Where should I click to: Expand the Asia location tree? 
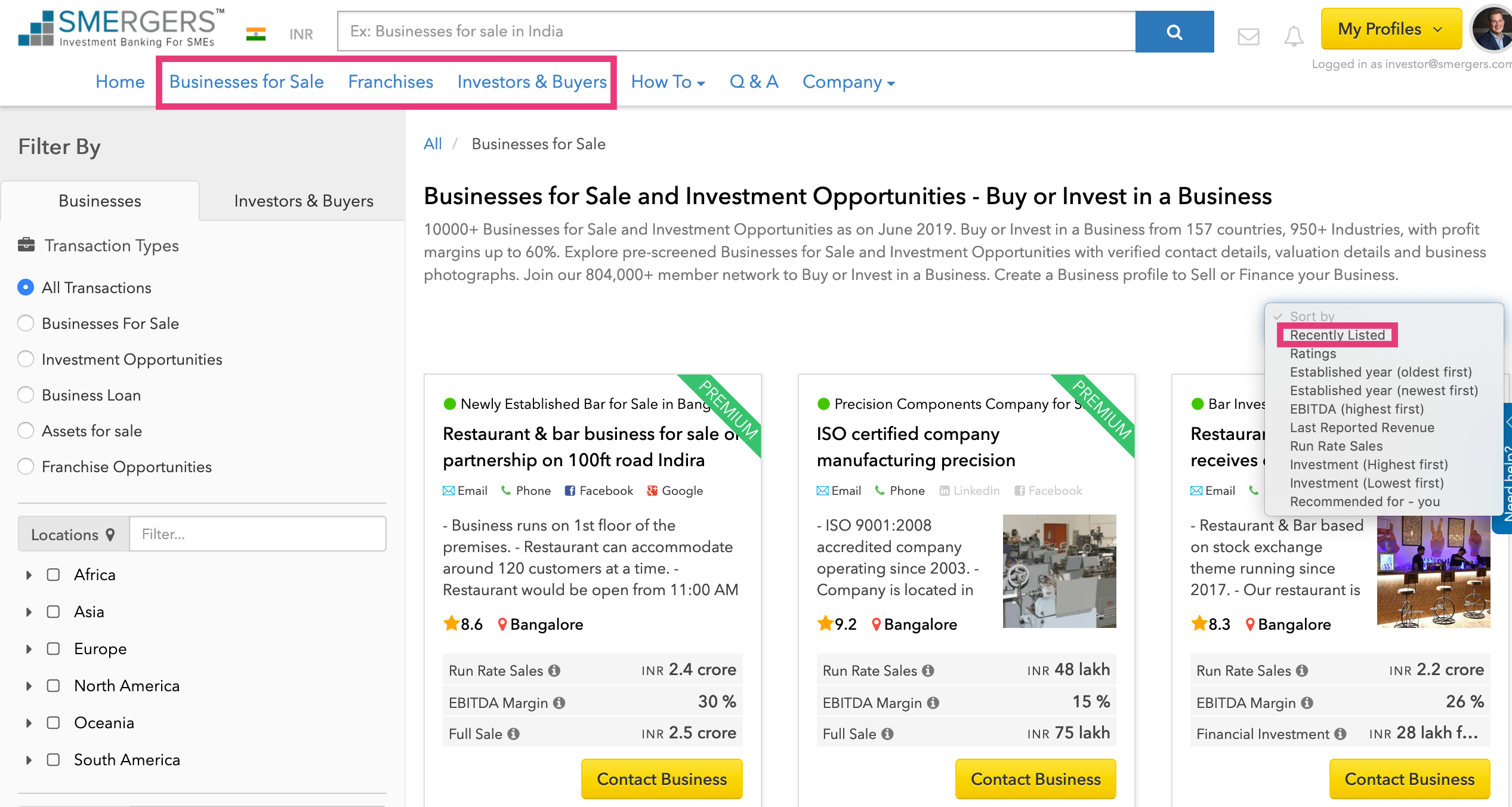[29, 612]
